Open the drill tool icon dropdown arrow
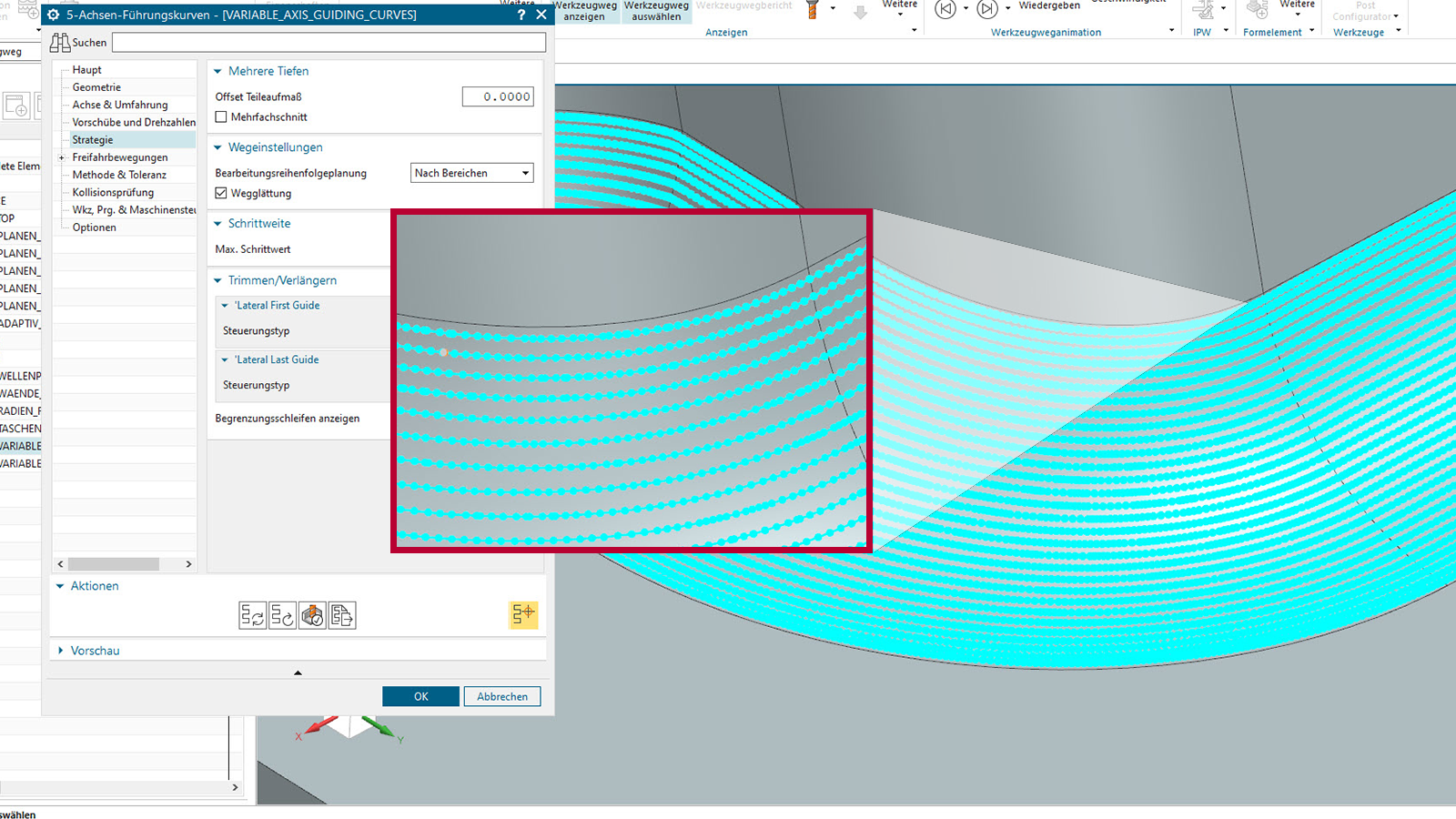The height and width of the screenshot is (819, 1456). pyautogui.click(x=833, y=8)
